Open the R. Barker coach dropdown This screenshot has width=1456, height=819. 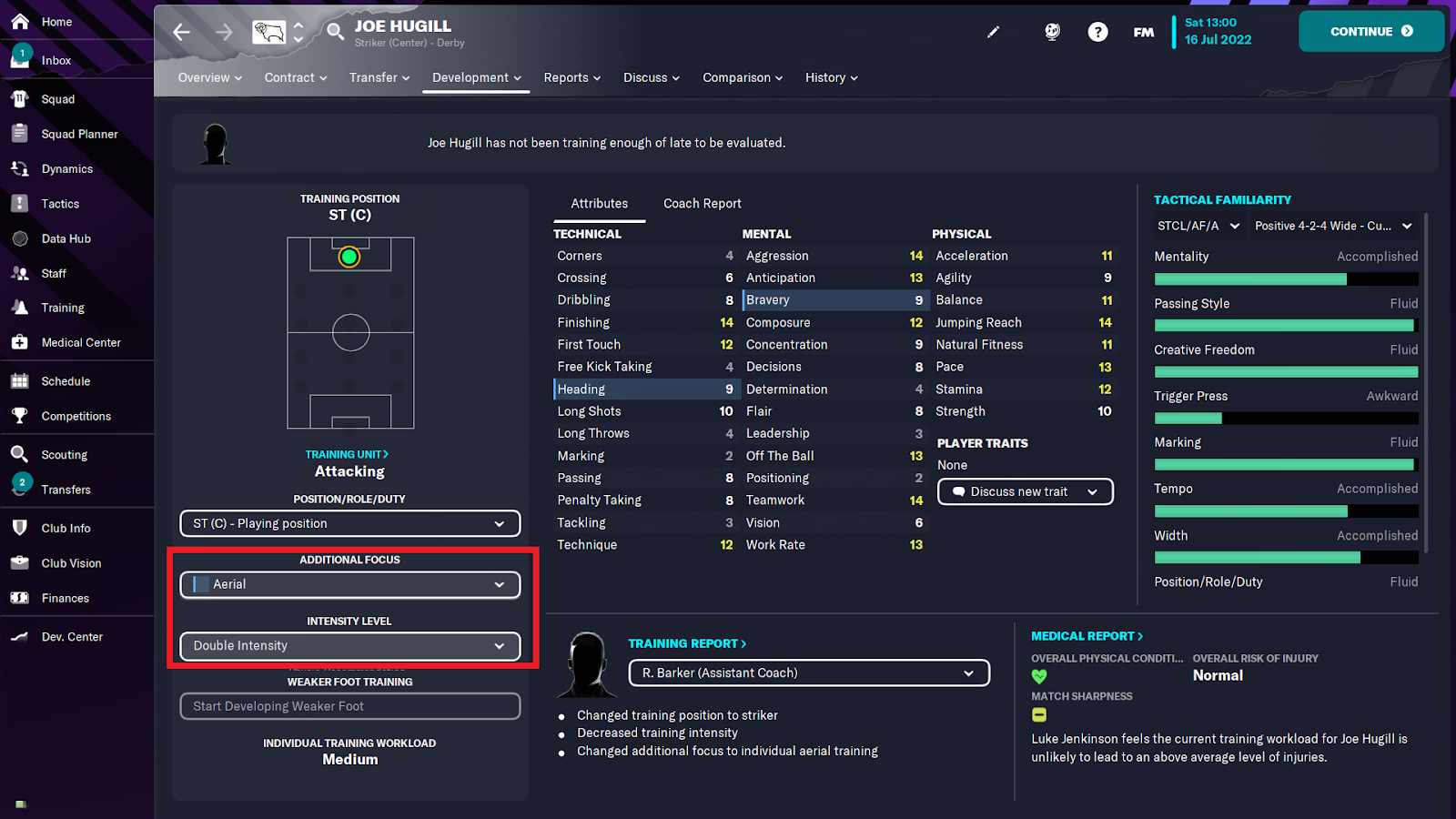pyautogui.click(x=809, y=672)
